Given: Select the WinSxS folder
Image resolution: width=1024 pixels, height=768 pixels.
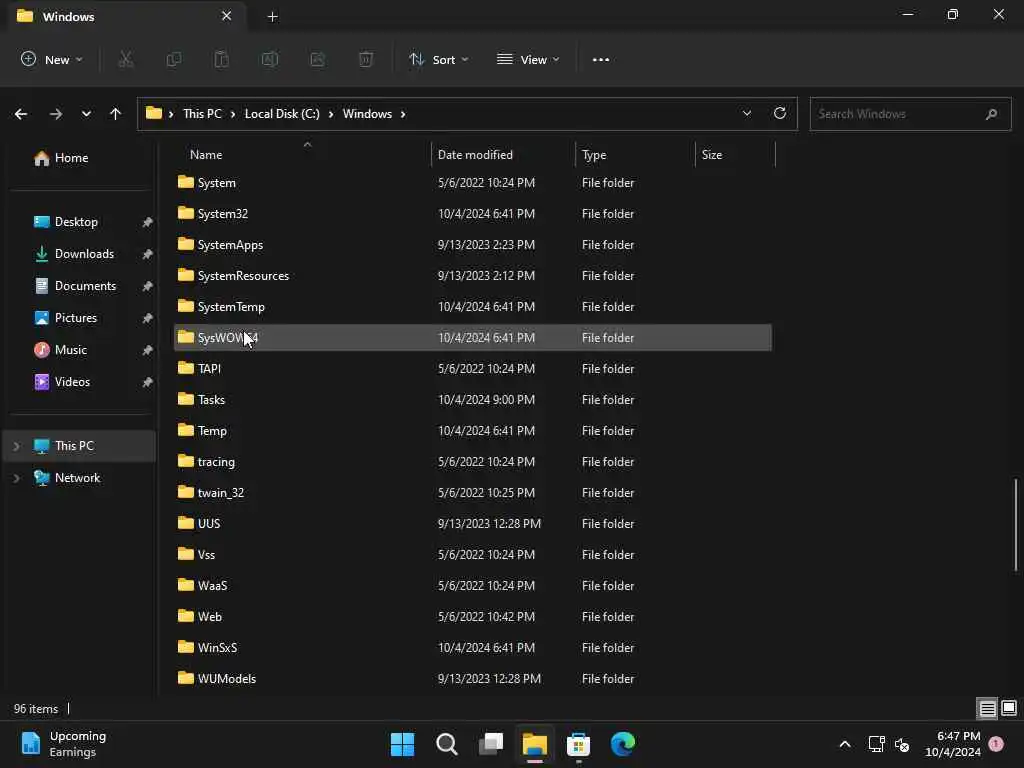Looking at the screenshot, I should pyautogui.click(x=473, y=648).
